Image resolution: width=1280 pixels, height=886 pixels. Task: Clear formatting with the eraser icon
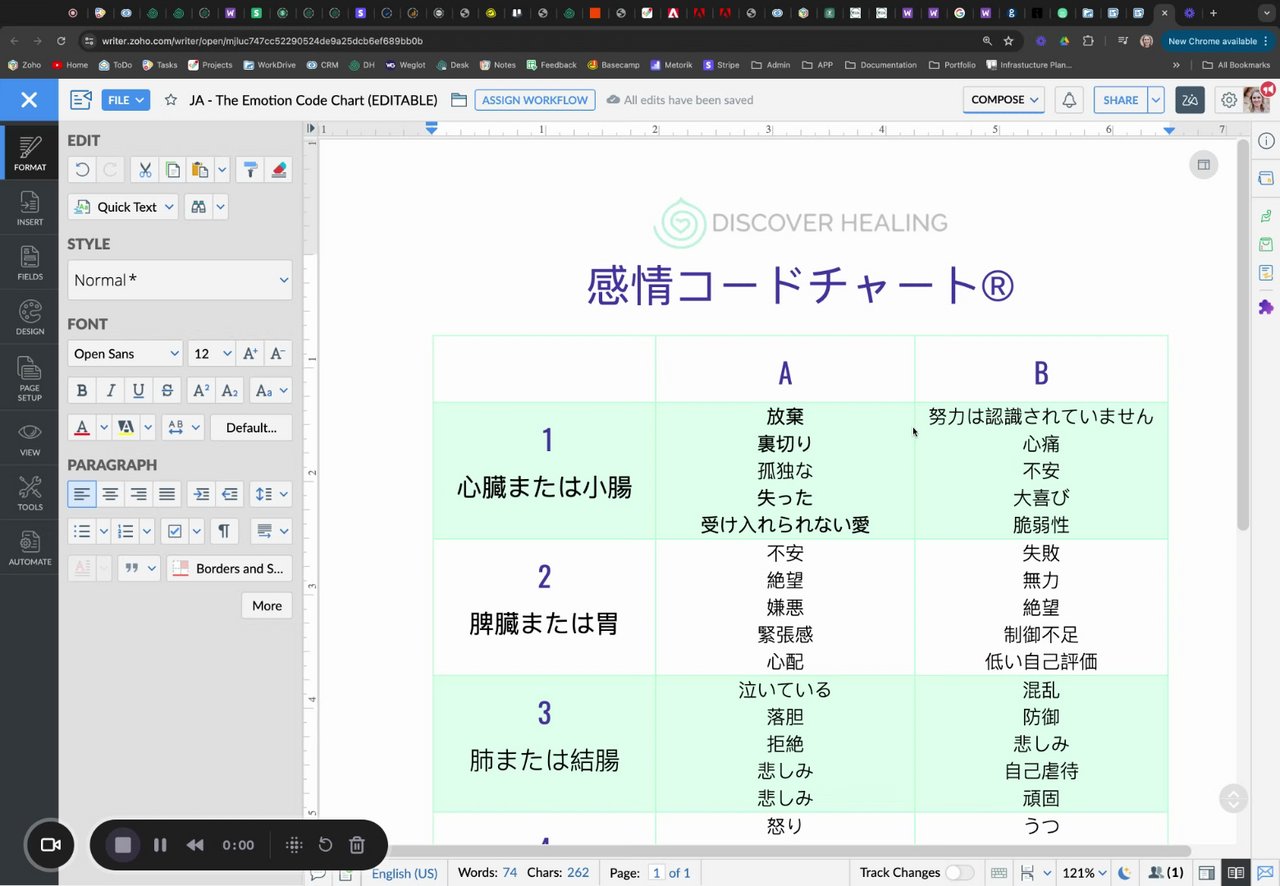click(x=278, y=170)
